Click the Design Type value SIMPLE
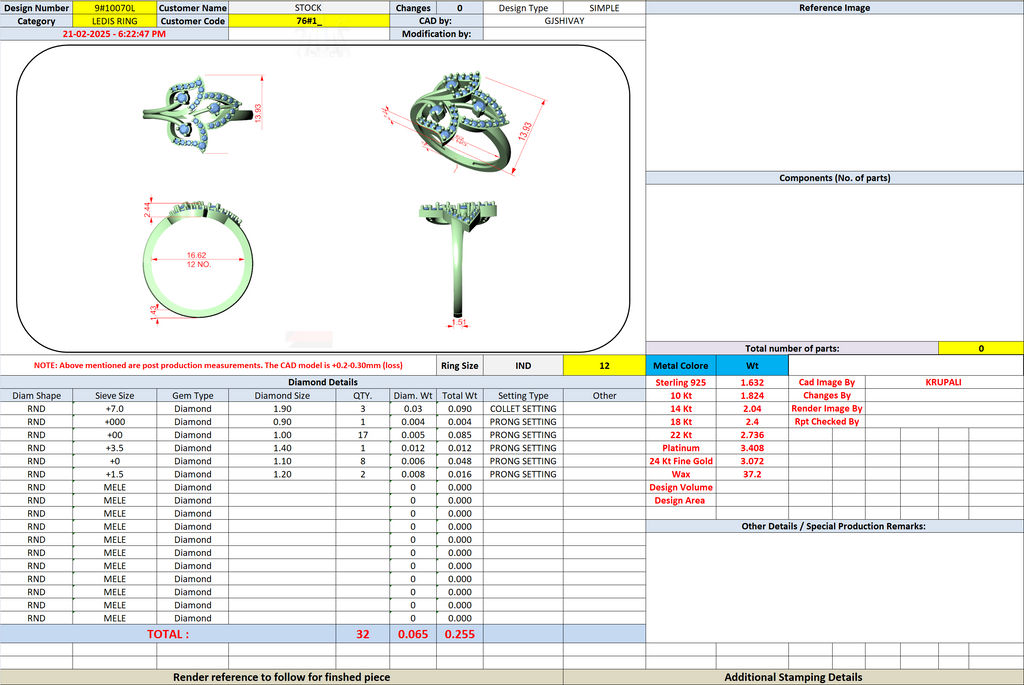This screenshot has width=1024, height=685. [x=604, y=8]
